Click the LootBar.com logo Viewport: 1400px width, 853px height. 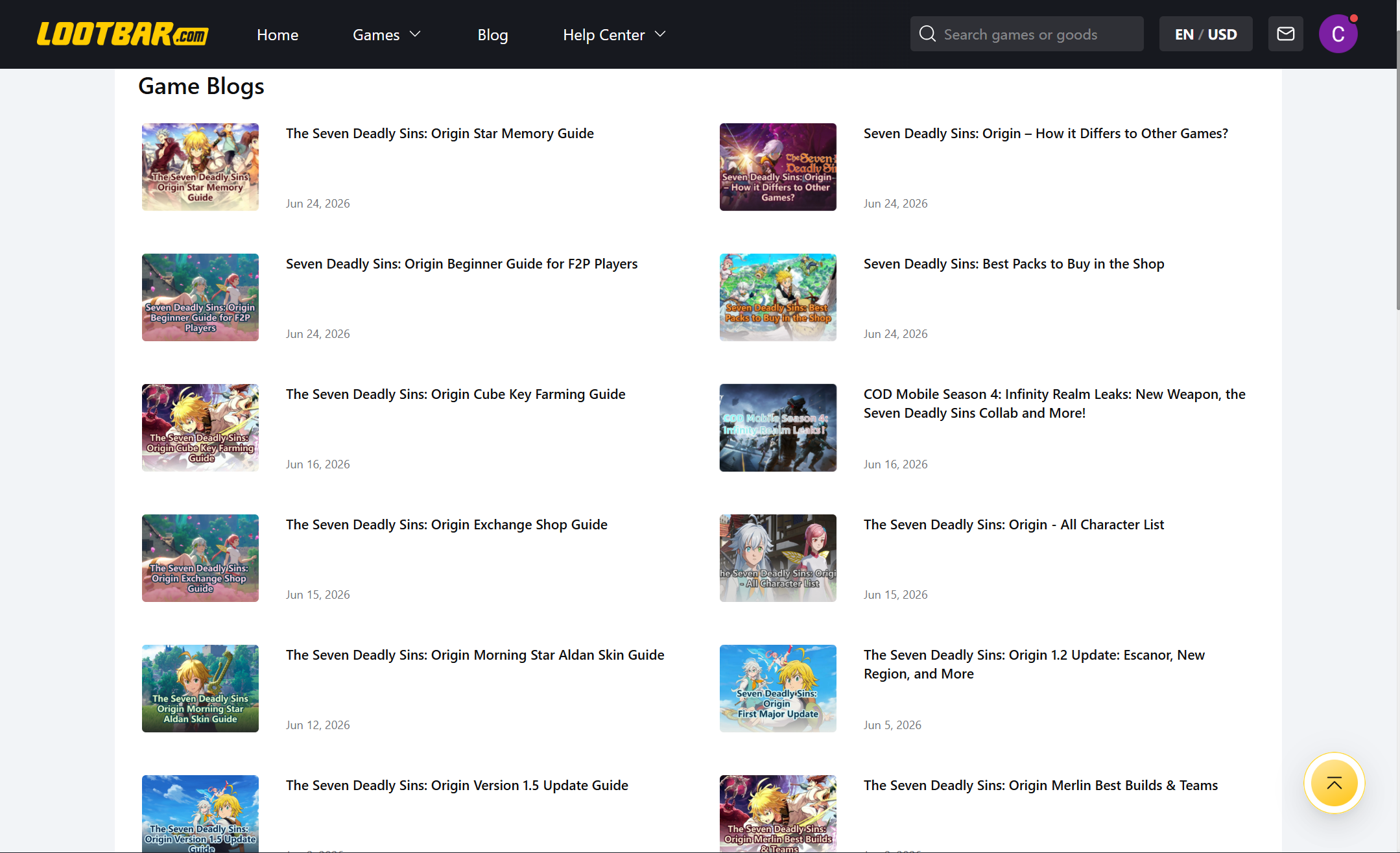pyautogui.click(x=123, y=34)
